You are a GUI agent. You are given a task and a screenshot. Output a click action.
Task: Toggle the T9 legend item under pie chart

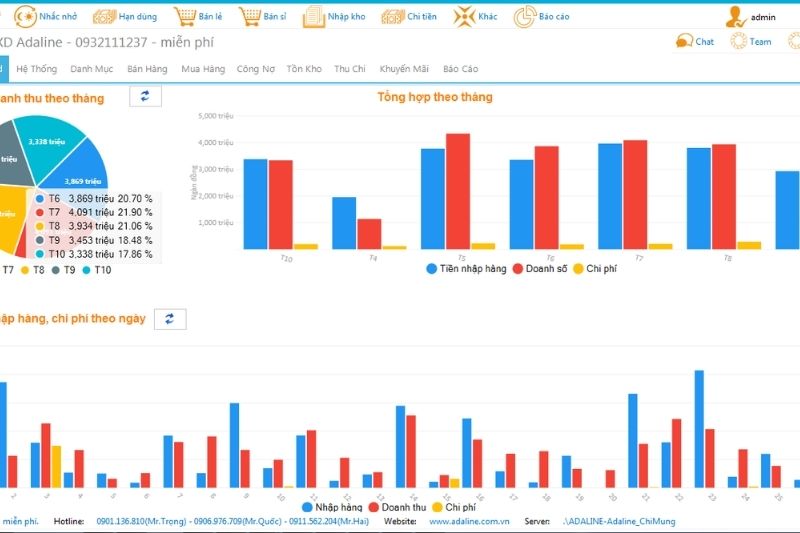(x=62, y=270)
